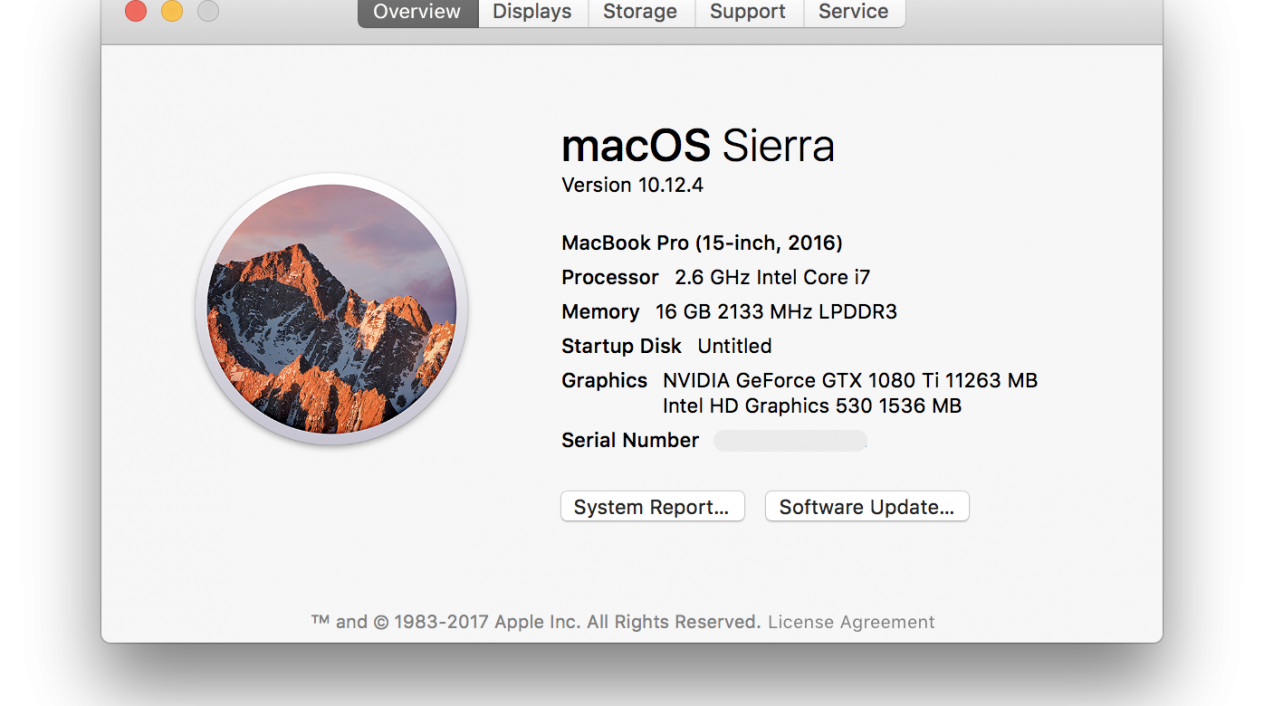
Task: Close the About This Mac window
Action: coord(136,11)
